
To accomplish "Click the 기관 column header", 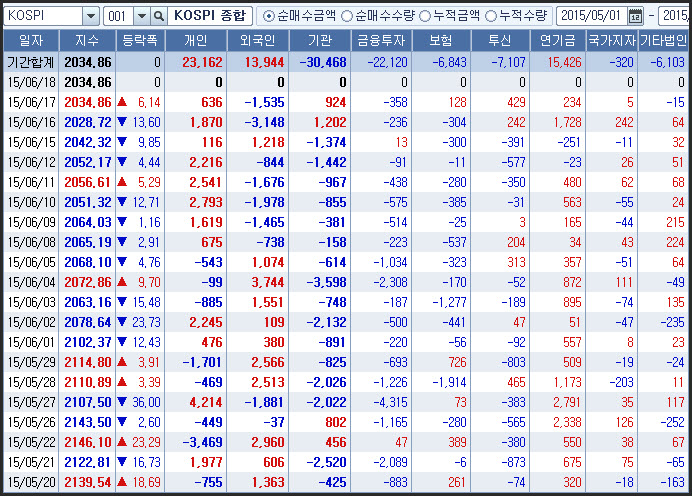I will click(320, 41).
